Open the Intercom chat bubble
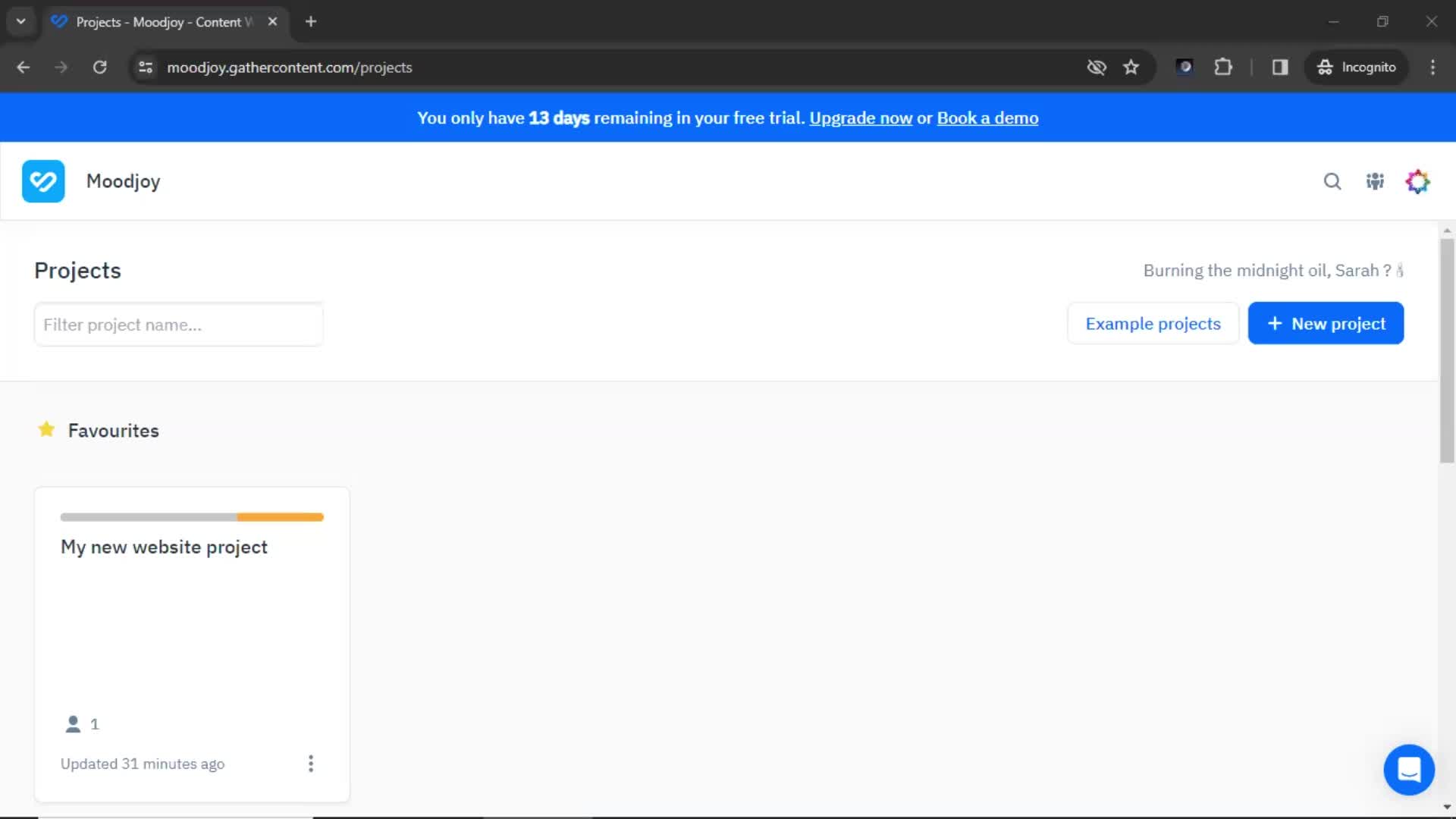 (1409, 770)
